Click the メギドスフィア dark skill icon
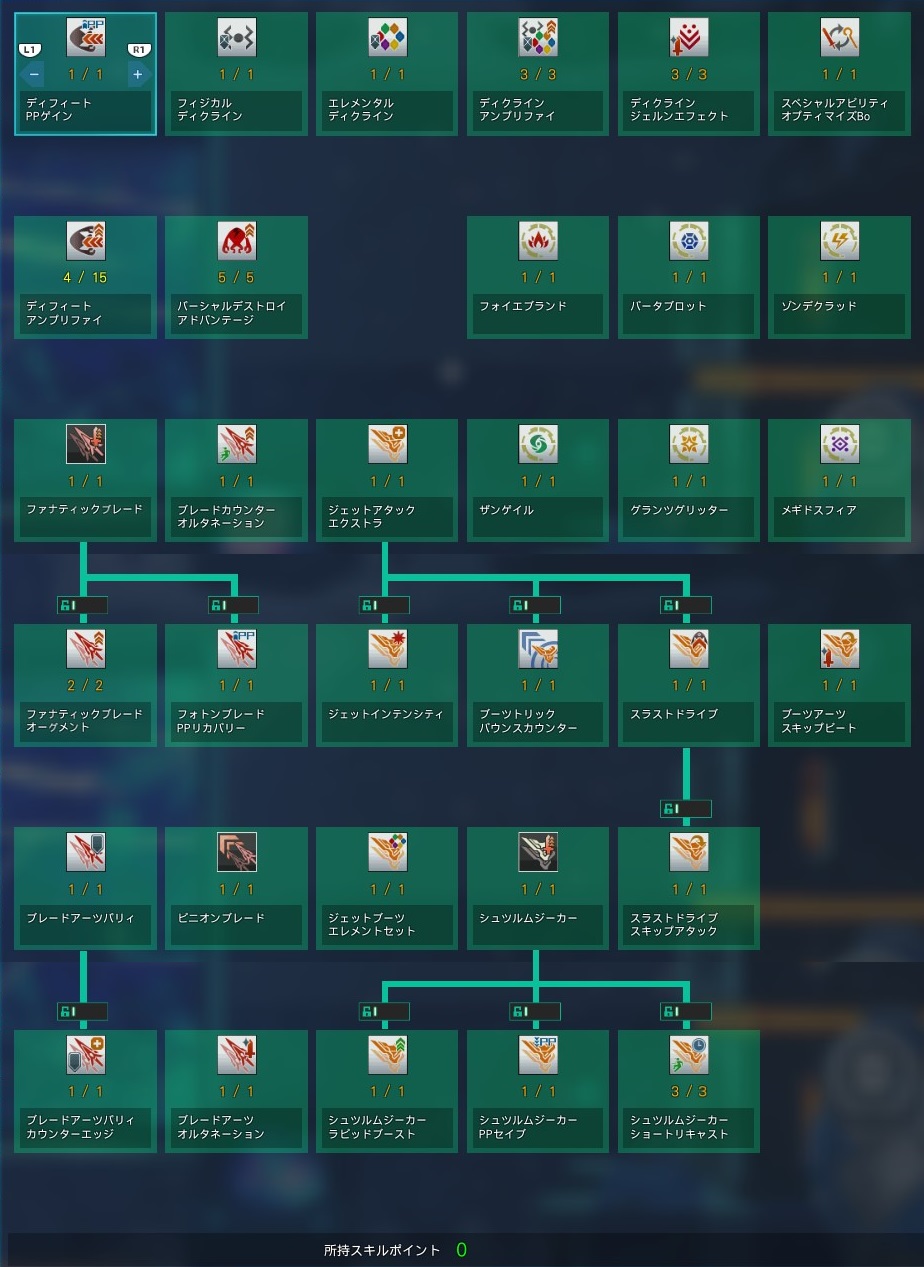Screen dimensions: 924x1267 pyautogui.click(x=839, y=444)
